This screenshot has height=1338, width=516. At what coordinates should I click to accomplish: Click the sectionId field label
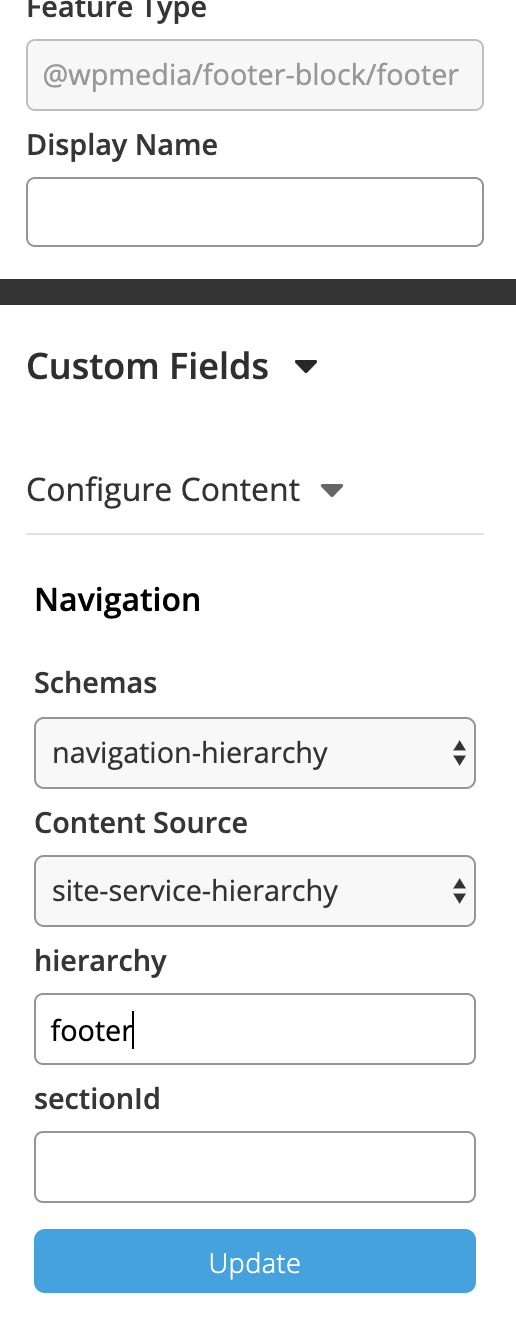(98, 1099)
